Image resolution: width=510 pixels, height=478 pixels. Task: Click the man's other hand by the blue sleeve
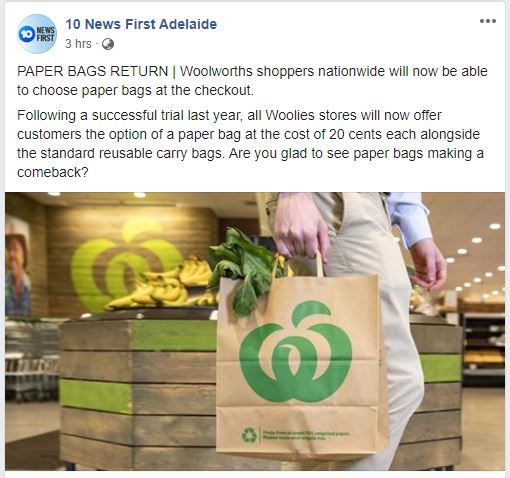[428, 264]
